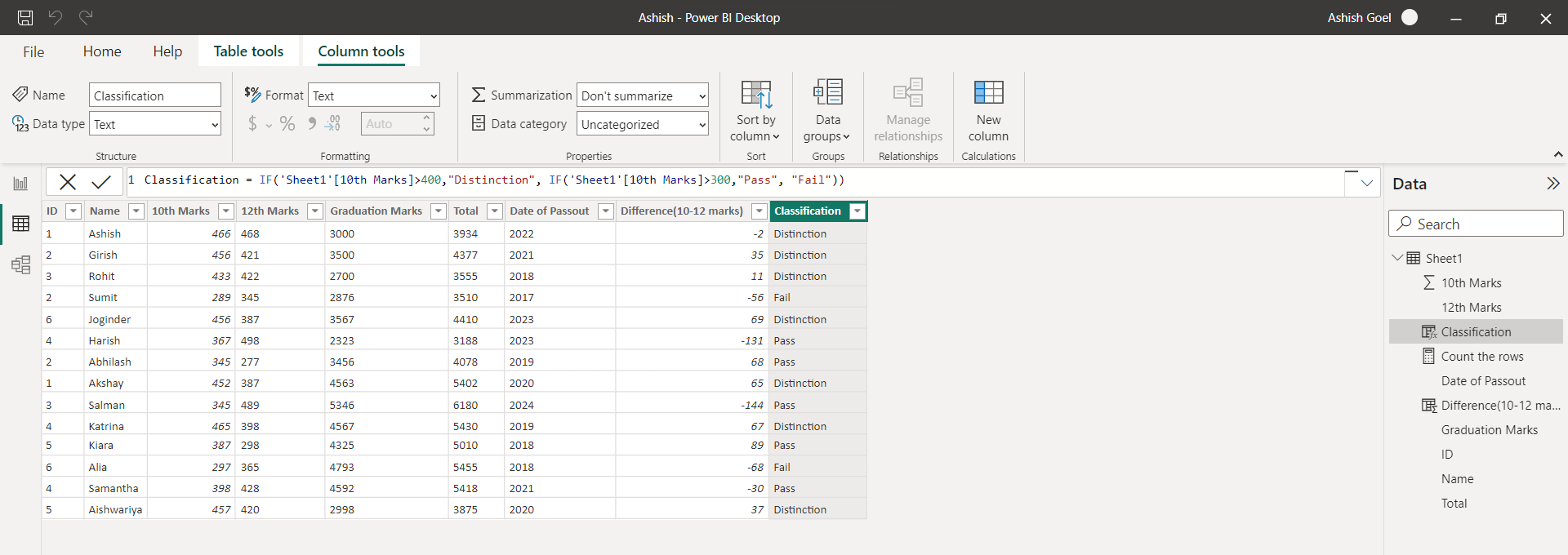Switch to Model view icon
The width and height of the screenshot is (1568, 555).
(x=20, y=264)
